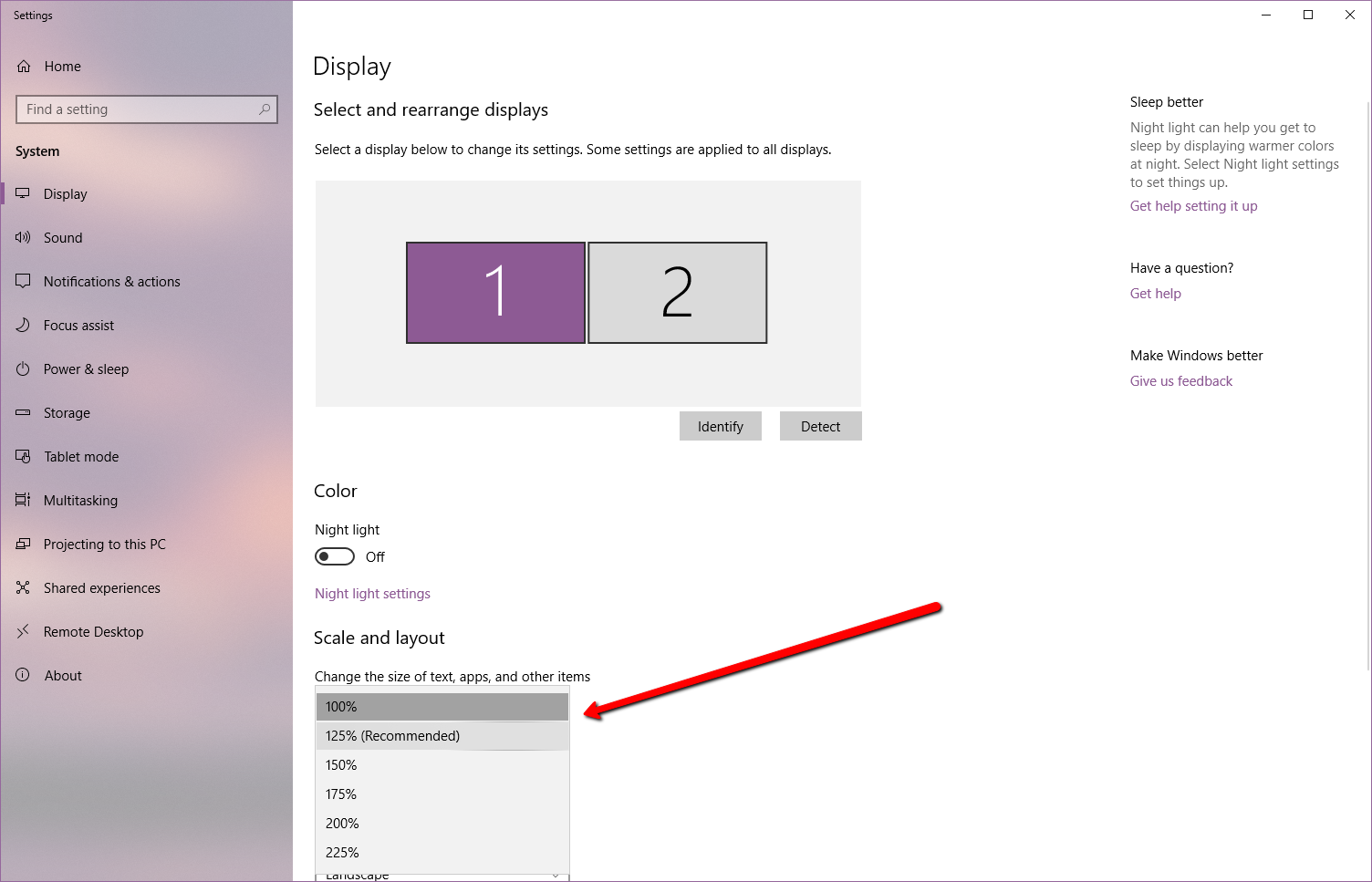1372x882 pixels.
Task: Click the magnifier icon in the search box
Action: pos(265,109)
